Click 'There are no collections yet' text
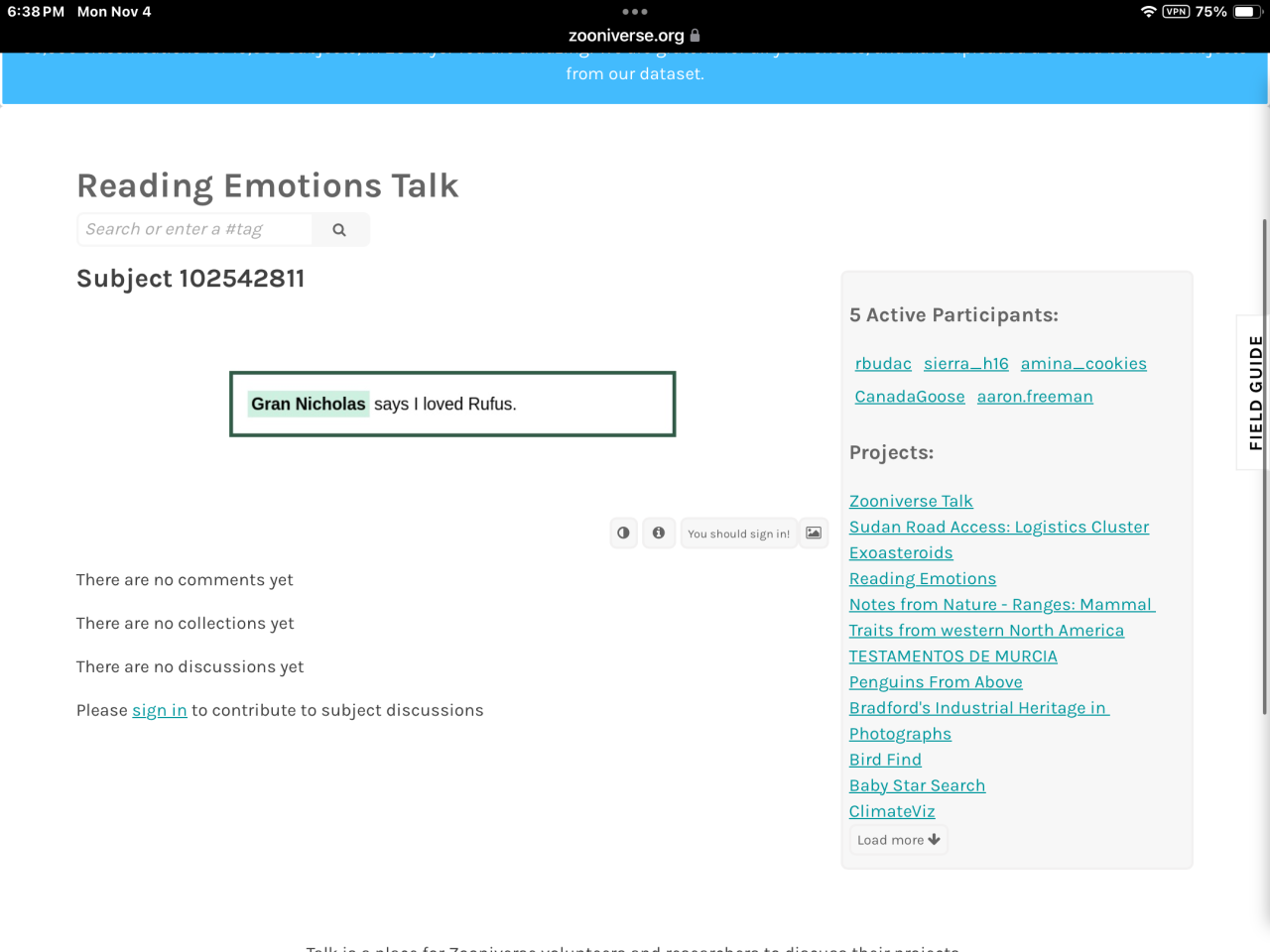This screenshot has width=1270, height=952. (186, 624)
